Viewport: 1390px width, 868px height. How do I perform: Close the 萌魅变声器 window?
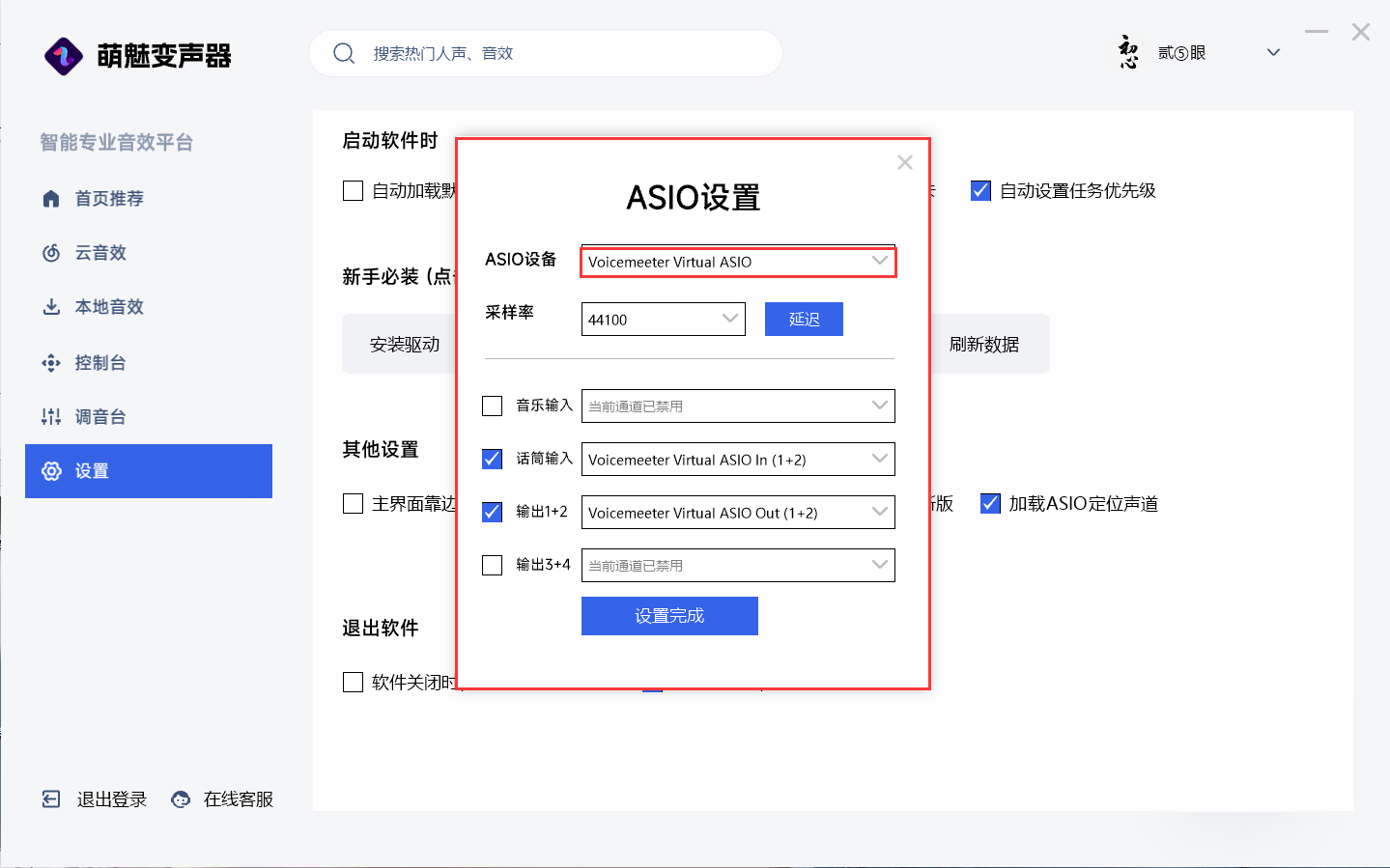(x=1361, y=32)
